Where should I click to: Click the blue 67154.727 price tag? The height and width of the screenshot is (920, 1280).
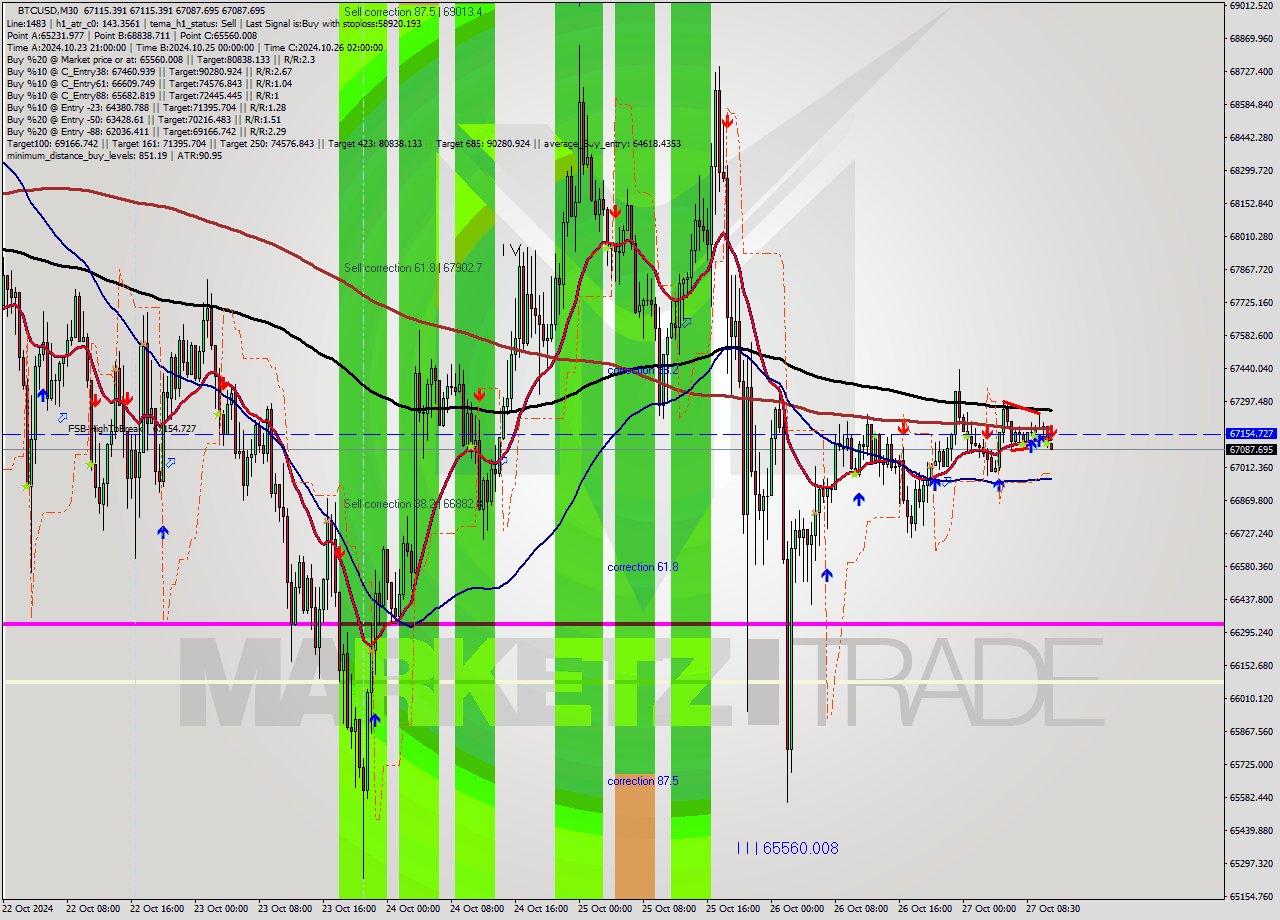tap(1250, 434)
